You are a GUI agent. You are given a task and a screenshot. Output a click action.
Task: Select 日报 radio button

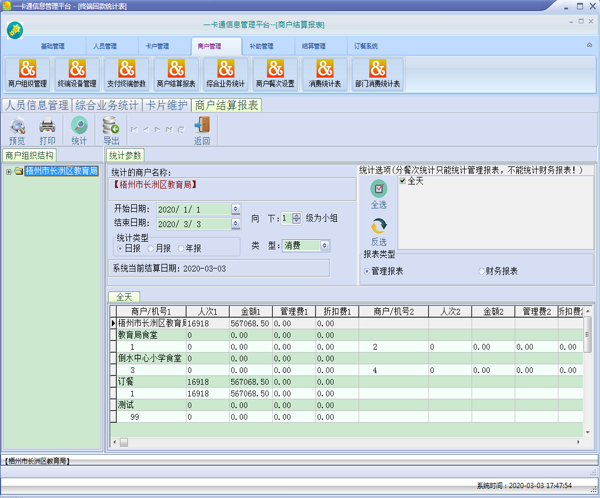(x=120, y=249)
